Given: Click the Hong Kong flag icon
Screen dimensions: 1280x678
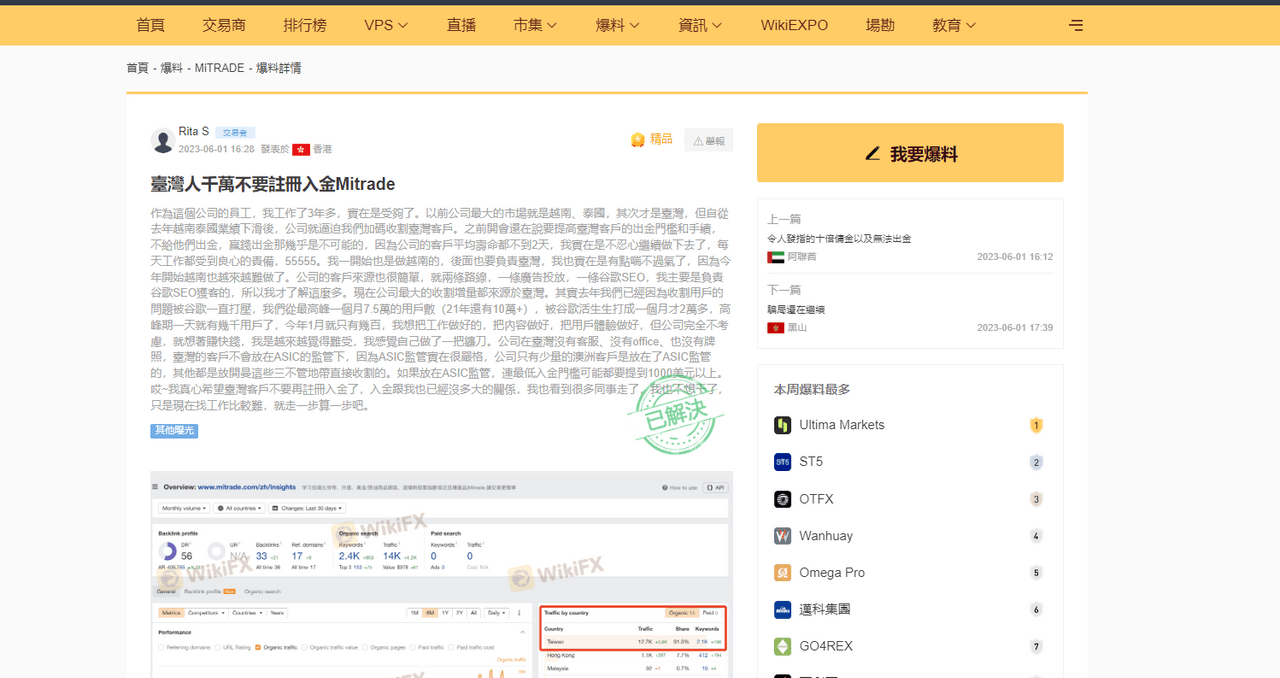Looking at the screenshot, I should tap(300, 149).
